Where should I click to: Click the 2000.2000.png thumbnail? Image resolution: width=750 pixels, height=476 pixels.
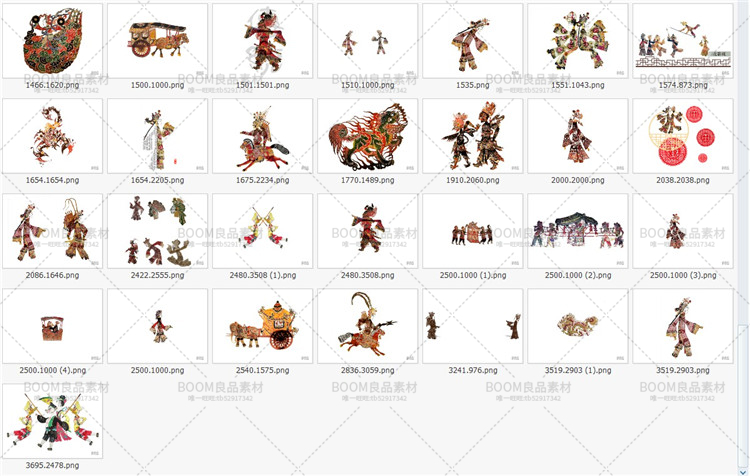click(578, 136)
